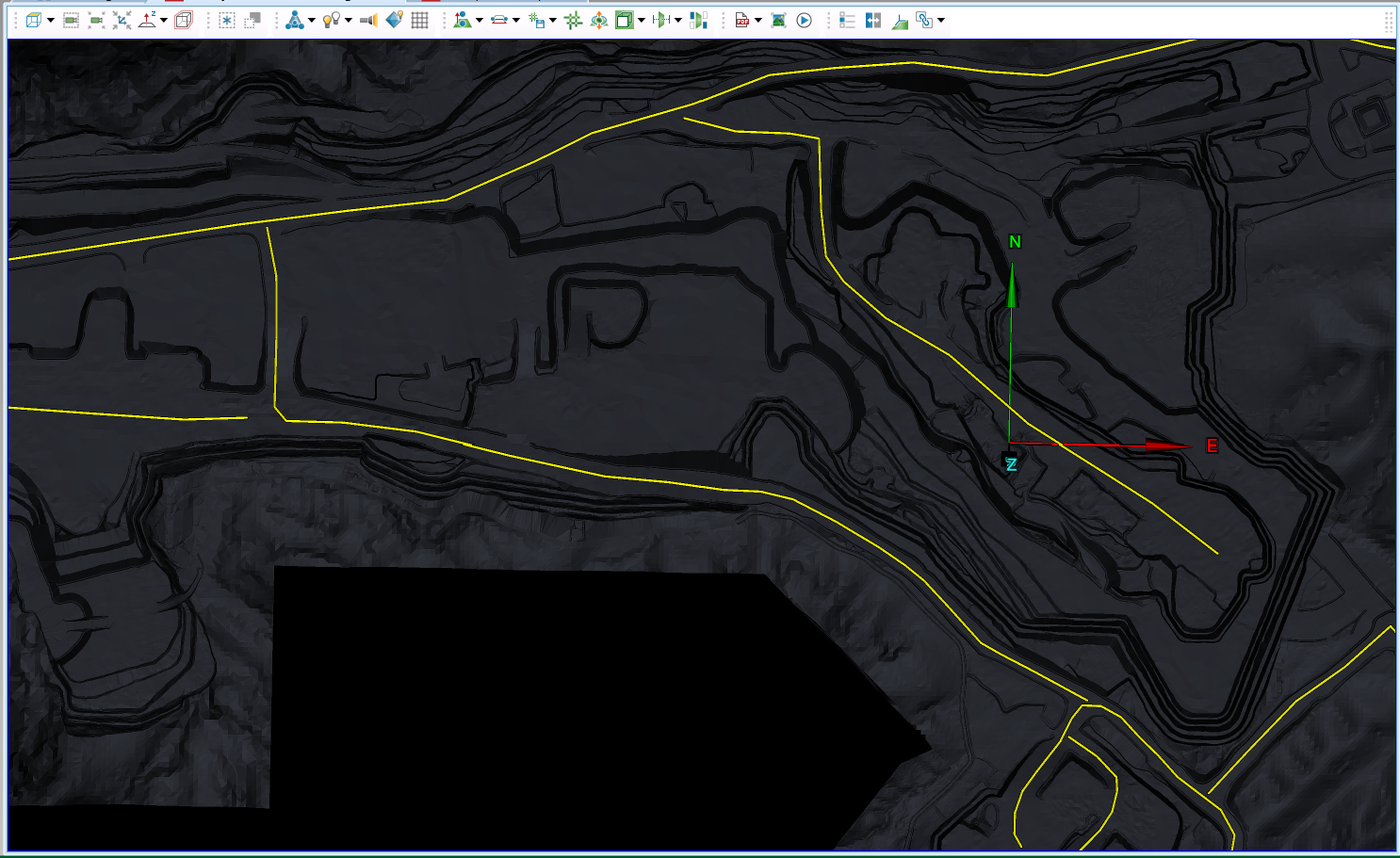Toggle the grid display icon
This screenshot has width=1400, height=858.
tap(420, 20)
